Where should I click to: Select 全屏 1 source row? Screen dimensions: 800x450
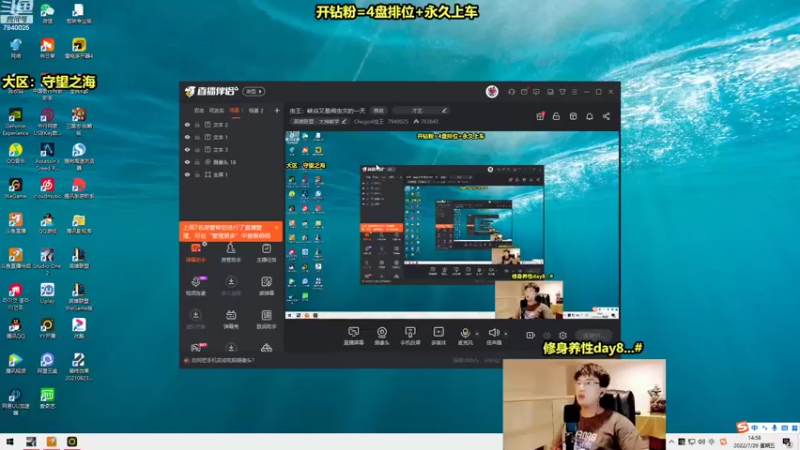tap(232, 174)
